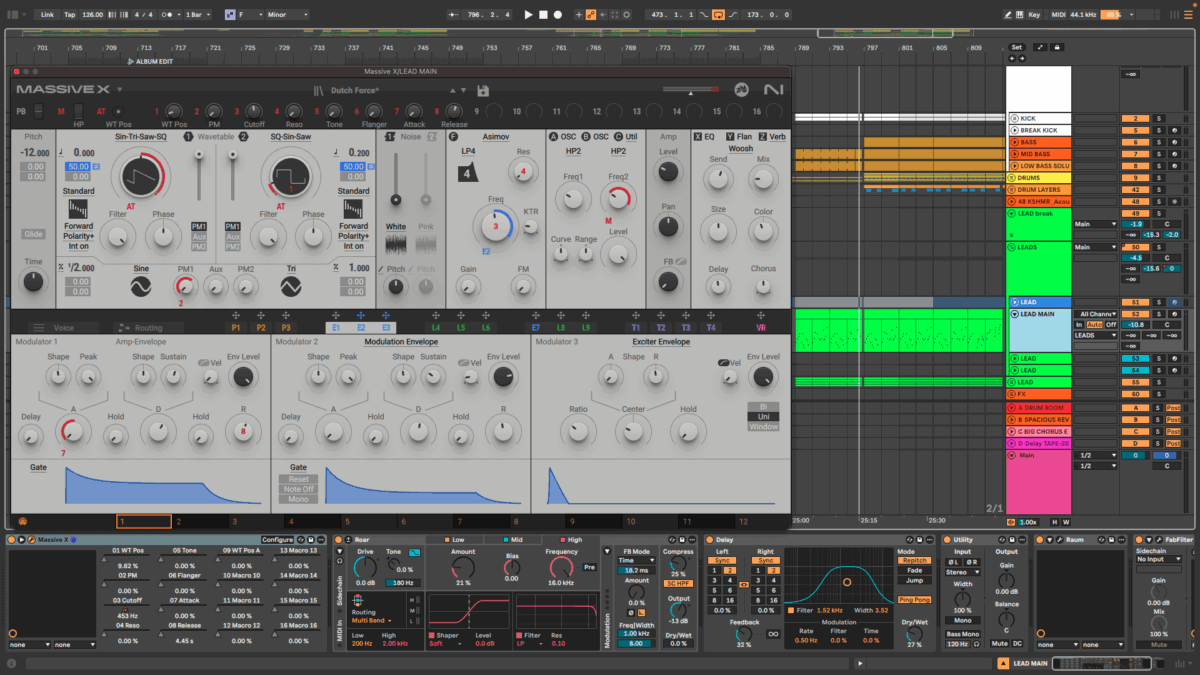Screen dimensions: 1200x675
Task: Click the stereo link icon on the Delay device
Action: 744,585
